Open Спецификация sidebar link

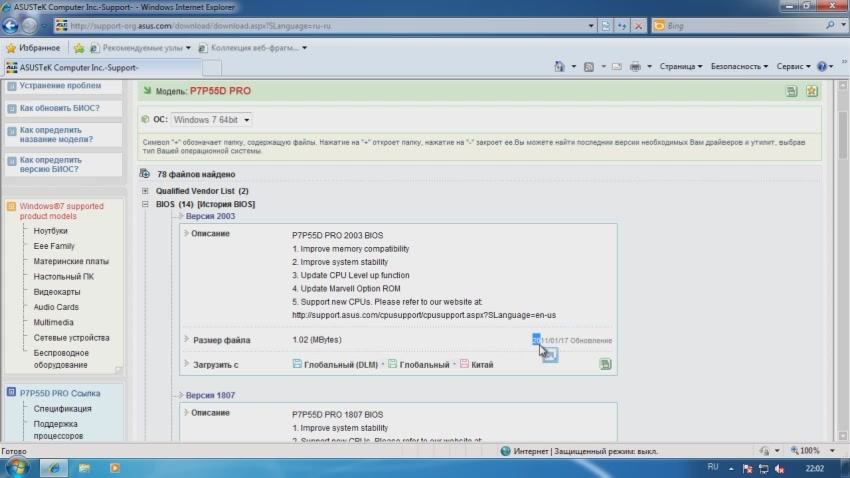62,409
